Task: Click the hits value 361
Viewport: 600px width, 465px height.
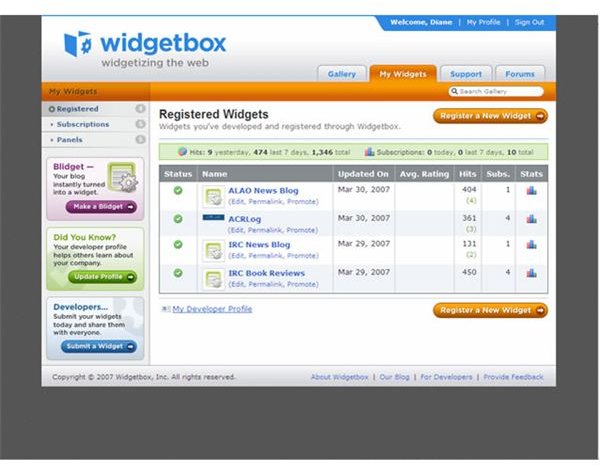Action: click(469, 218)
